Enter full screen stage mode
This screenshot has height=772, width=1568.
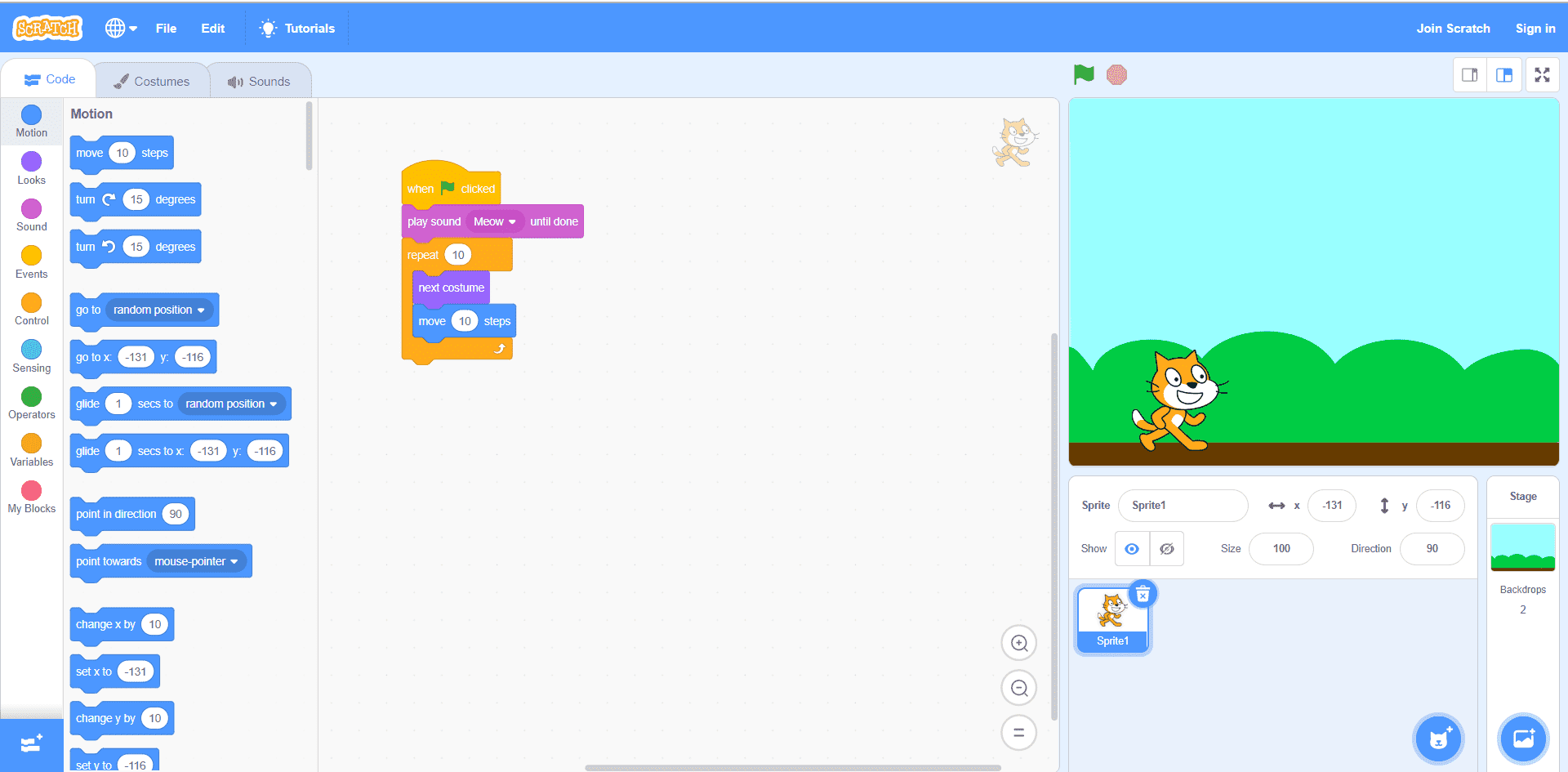[1542, 75]
